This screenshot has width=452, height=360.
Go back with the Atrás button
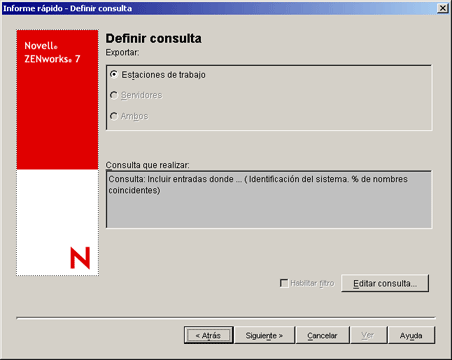point(208,335)
